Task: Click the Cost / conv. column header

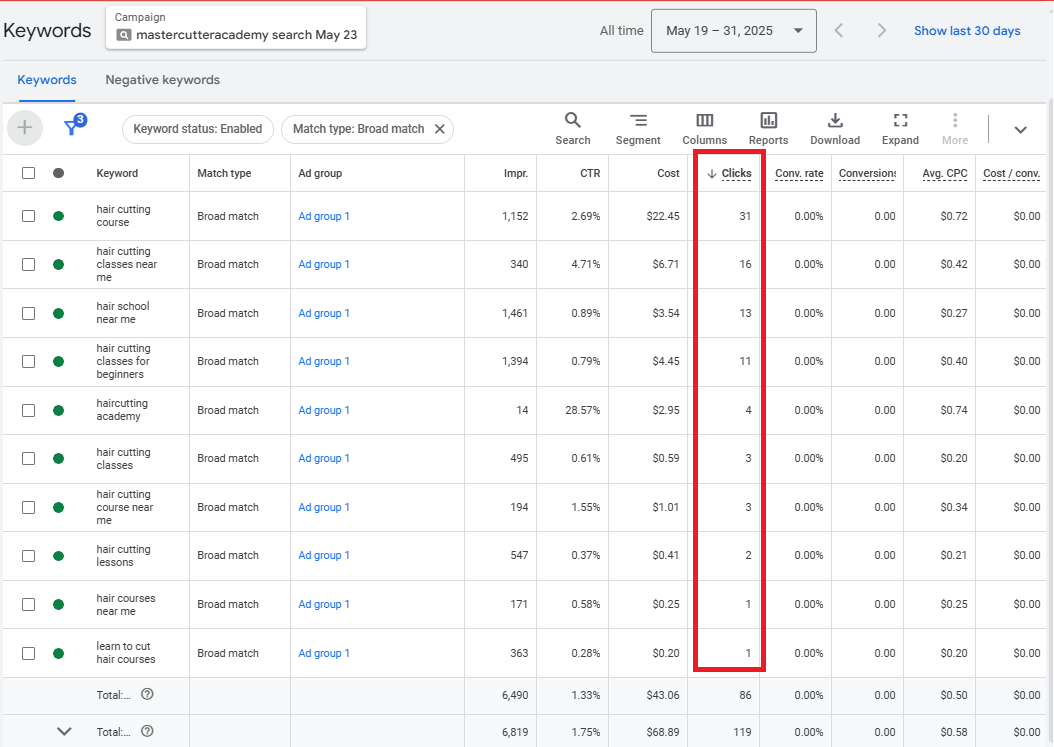Action: (x=1011, y=173)
